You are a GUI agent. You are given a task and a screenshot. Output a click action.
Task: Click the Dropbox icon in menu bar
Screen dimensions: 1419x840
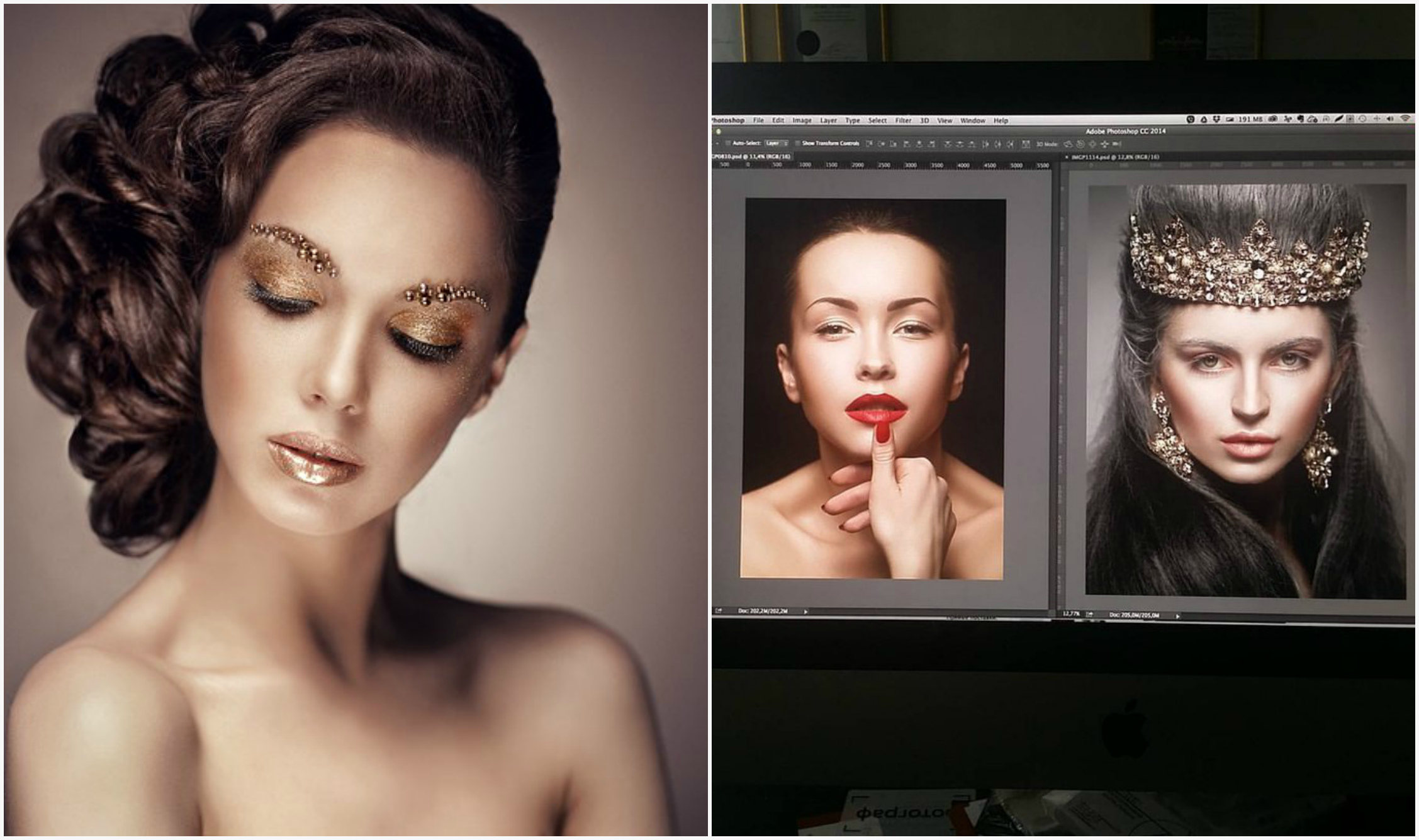click(1216, 119)
